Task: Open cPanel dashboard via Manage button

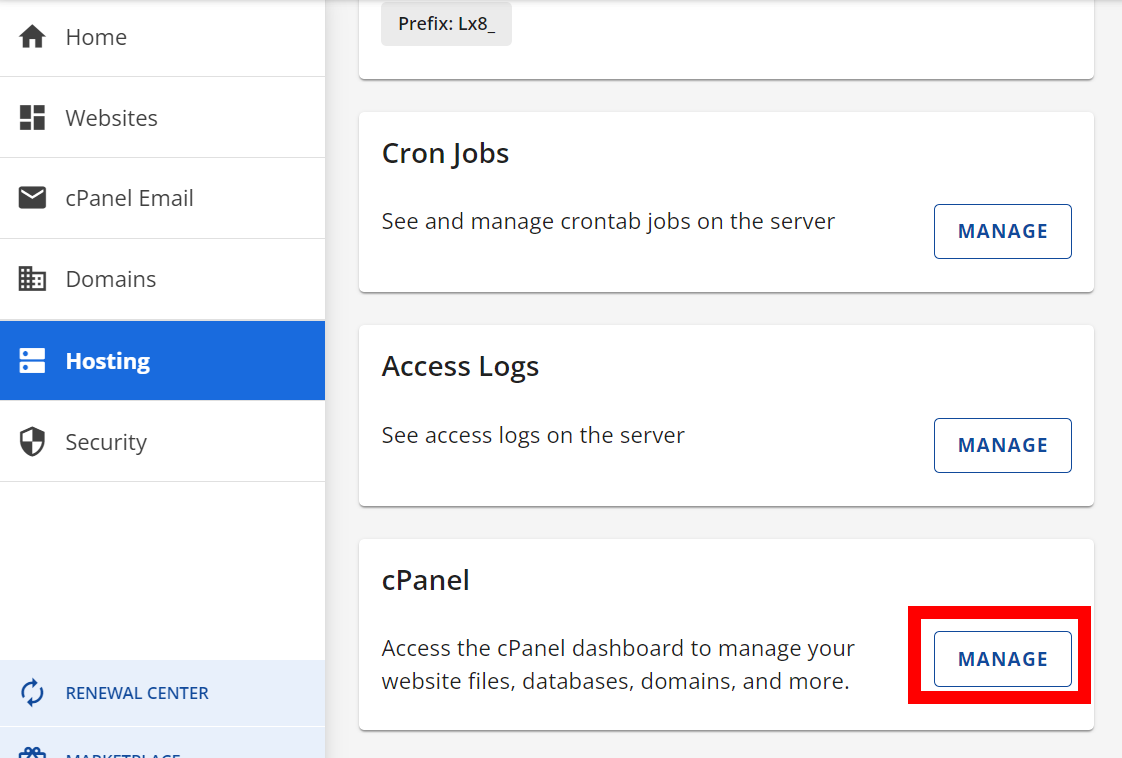Action: 1002,659
